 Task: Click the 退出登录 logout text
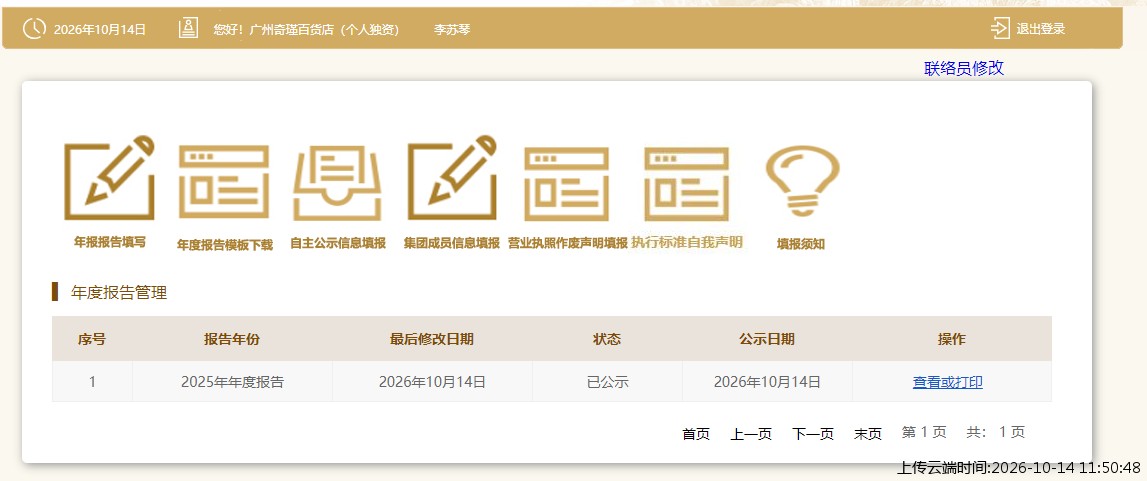[x=1040, y=29]
